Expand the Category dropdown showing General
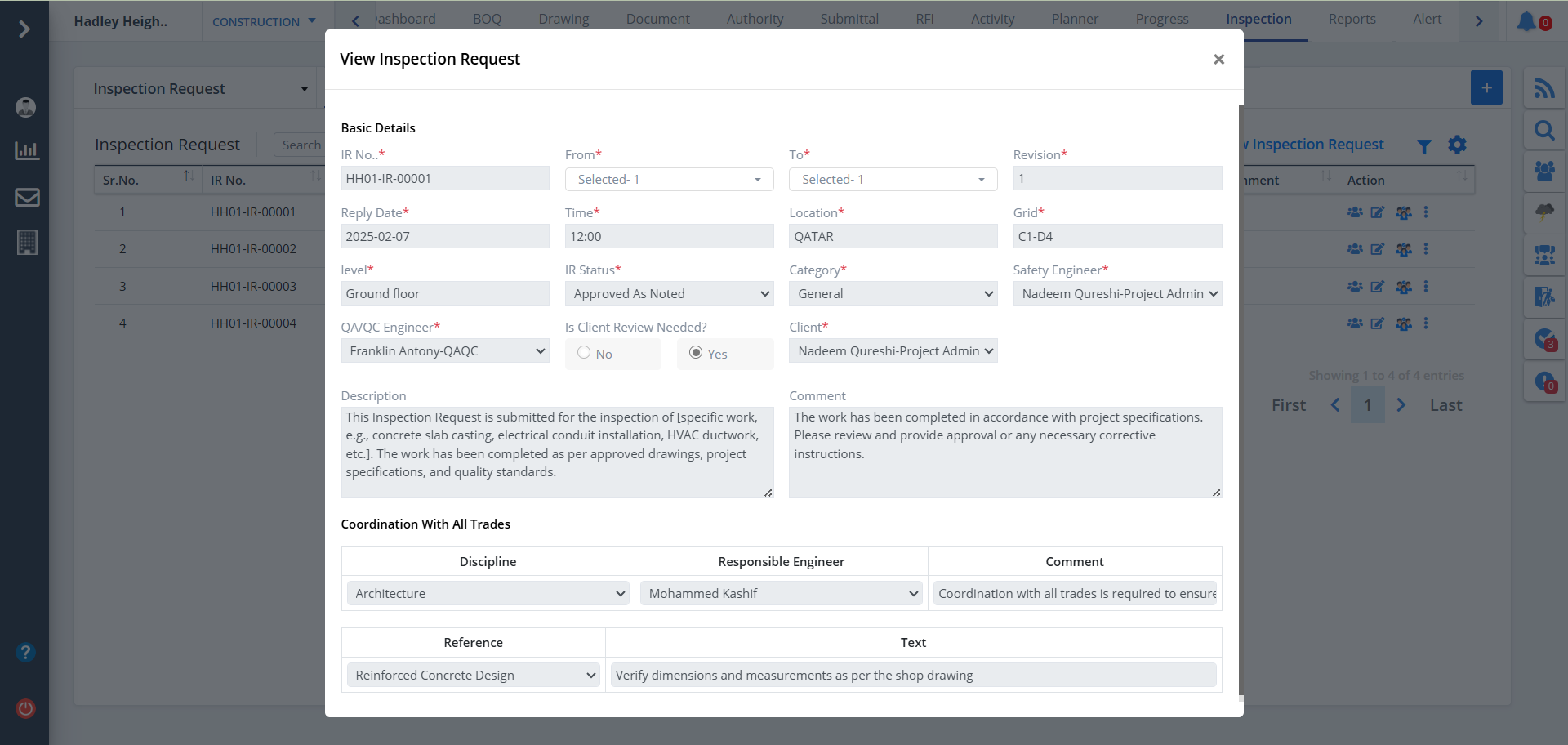 [x=893, y=294]
